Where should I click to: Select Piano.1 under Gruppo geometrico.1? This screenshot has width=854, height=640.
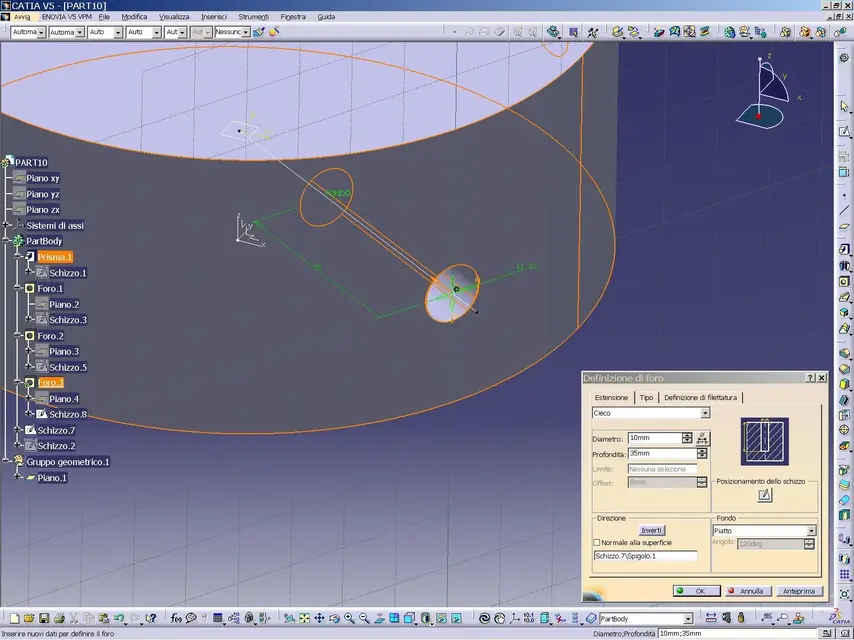pyautogui.click(x=52, y=478)
